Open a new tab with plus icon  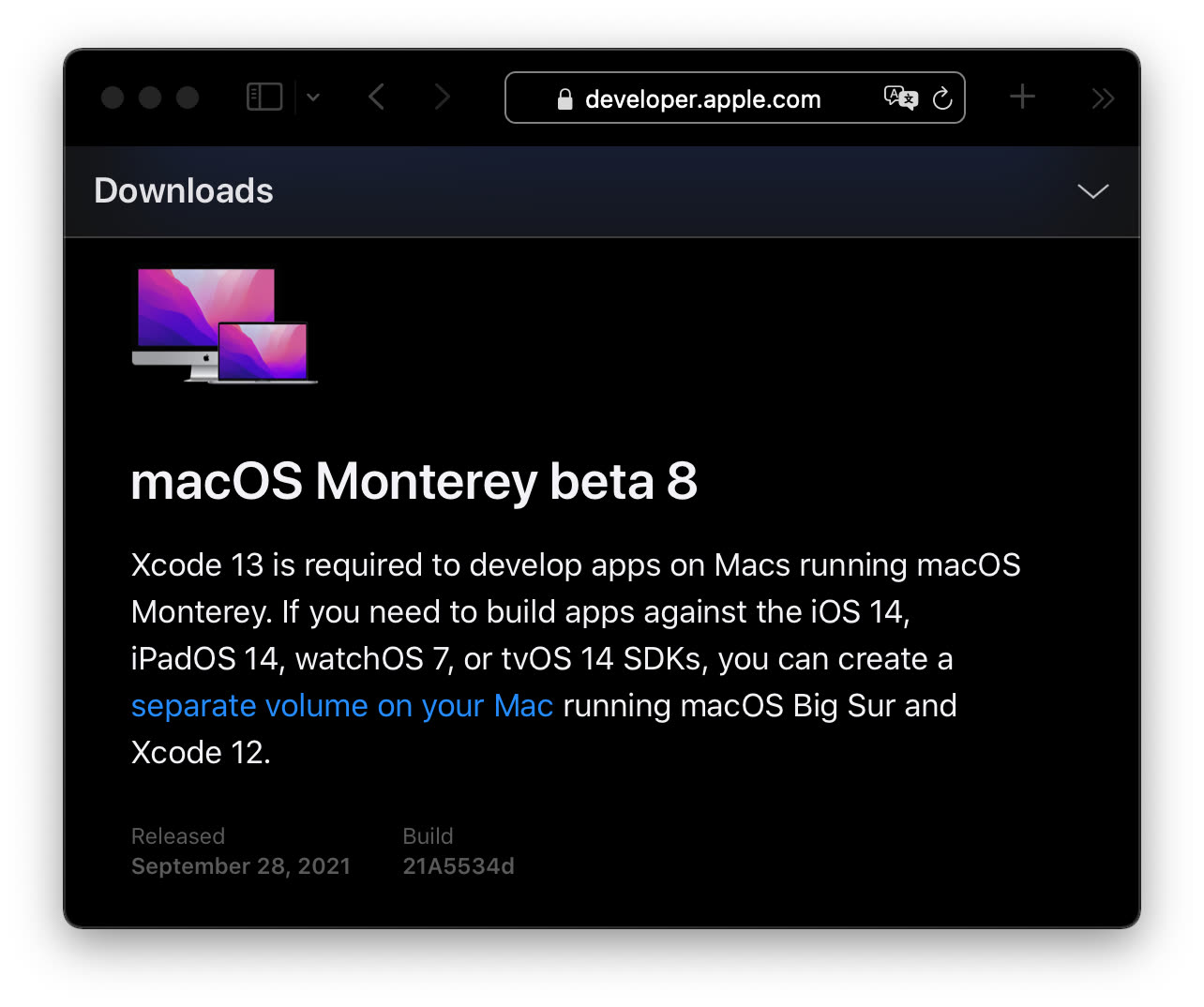click(x=1022, y=97)
